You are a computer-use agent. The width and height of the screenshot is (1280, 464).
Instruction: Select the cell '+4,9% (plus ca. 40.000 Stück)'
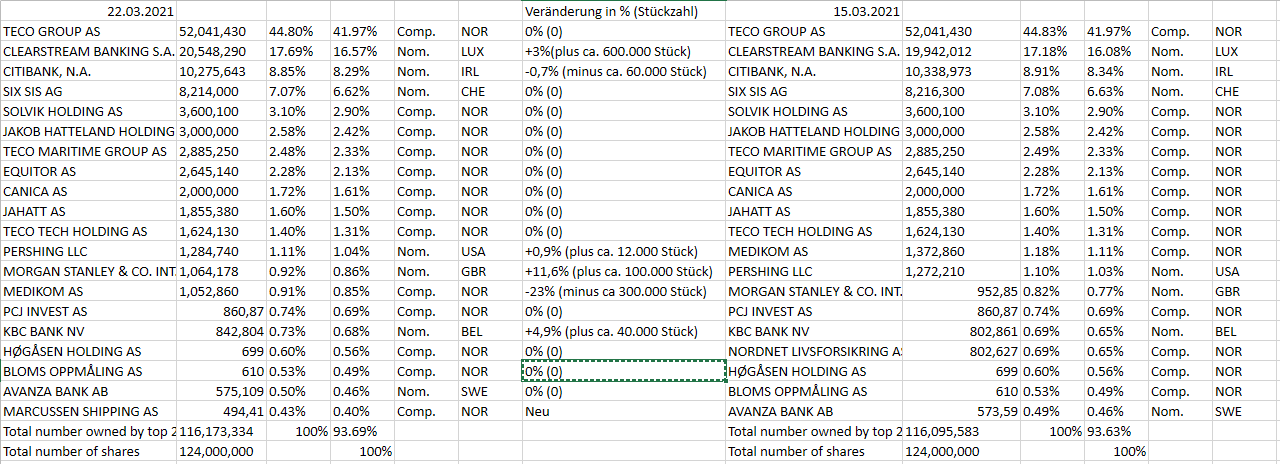[624, 331]
